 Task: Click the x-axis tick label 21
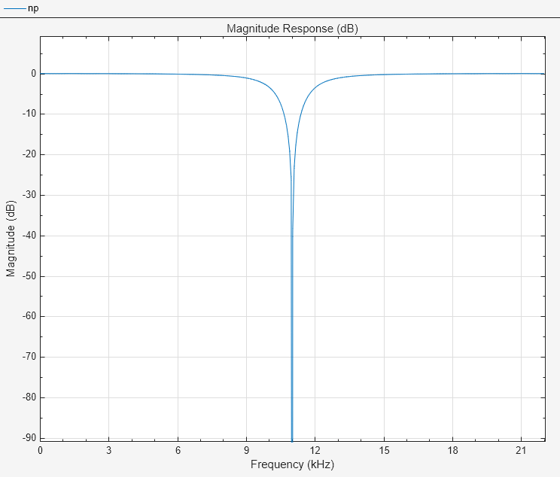[521, 451]
